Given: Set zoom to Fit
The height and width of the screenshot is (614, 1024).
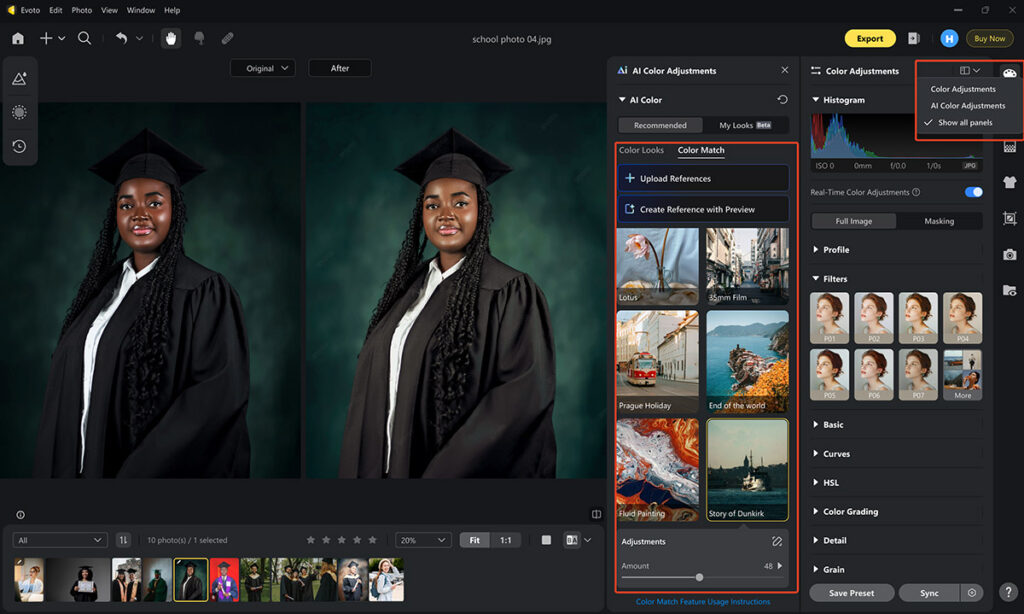Looking at the screenshot, I should [475, 540].
